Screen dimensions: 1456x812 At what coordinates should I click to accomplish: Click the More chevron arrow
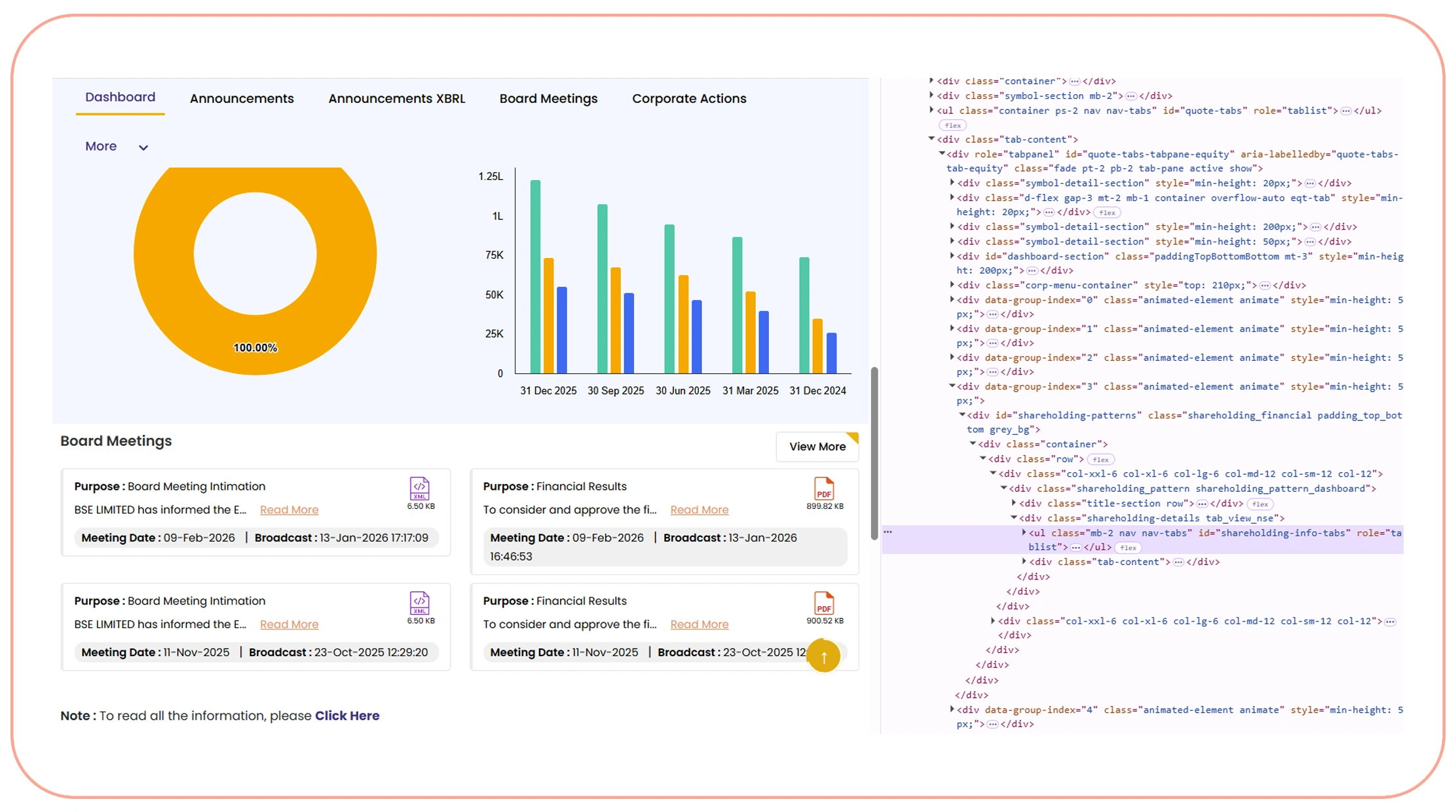point(143,148)
